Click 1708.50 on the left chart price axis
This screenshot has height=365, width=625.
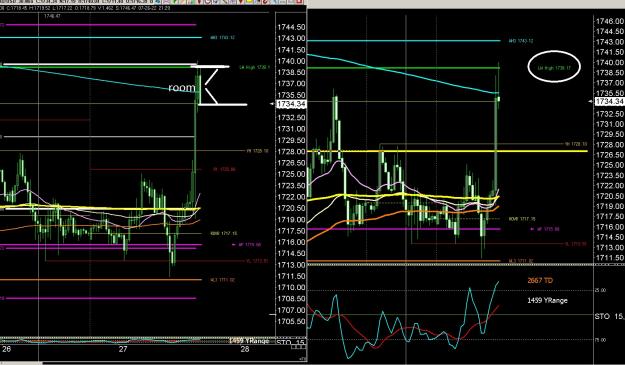click(x=291, y=299)
